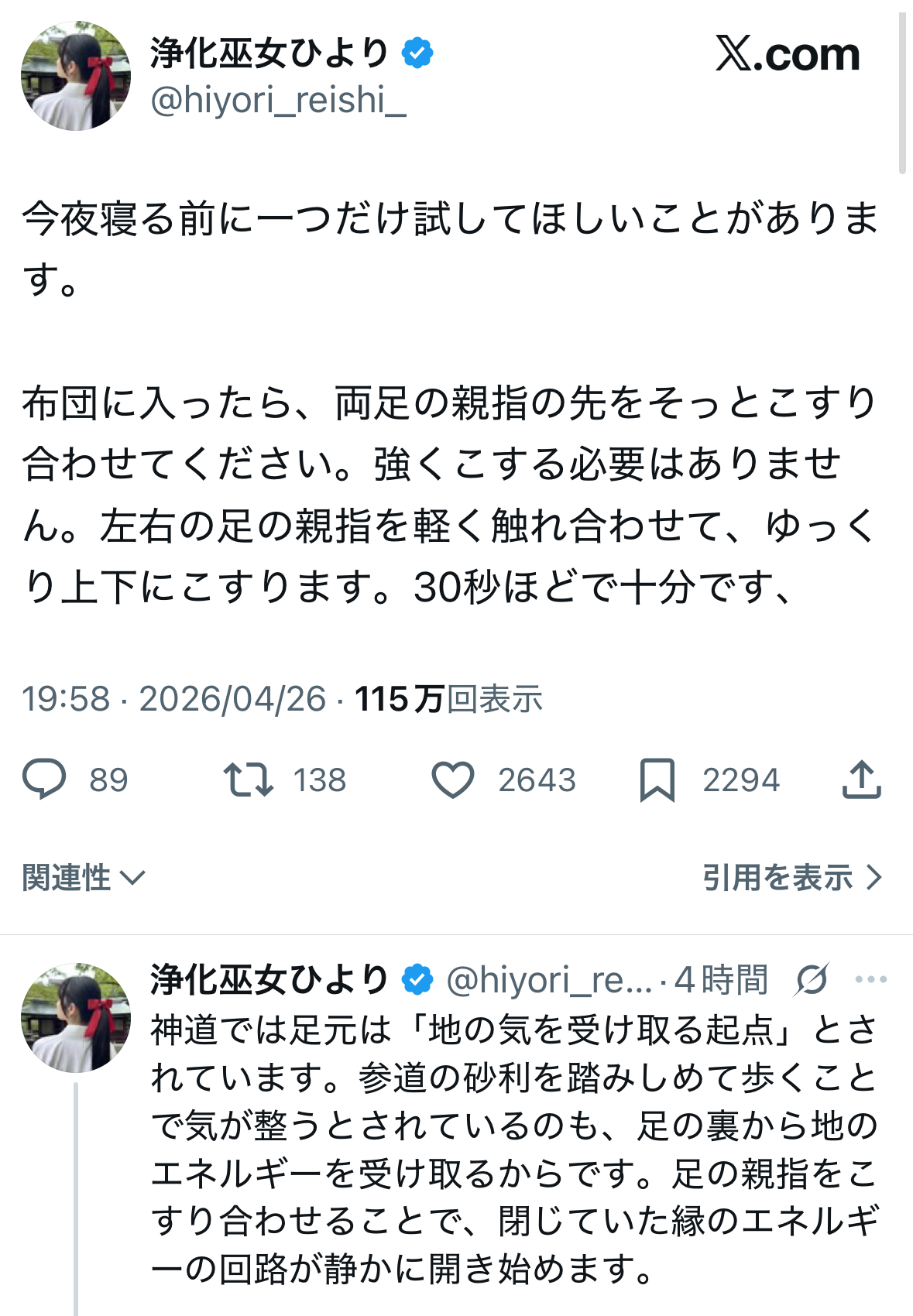Click the vertical scrollbar on right edge

pos(902,93)
